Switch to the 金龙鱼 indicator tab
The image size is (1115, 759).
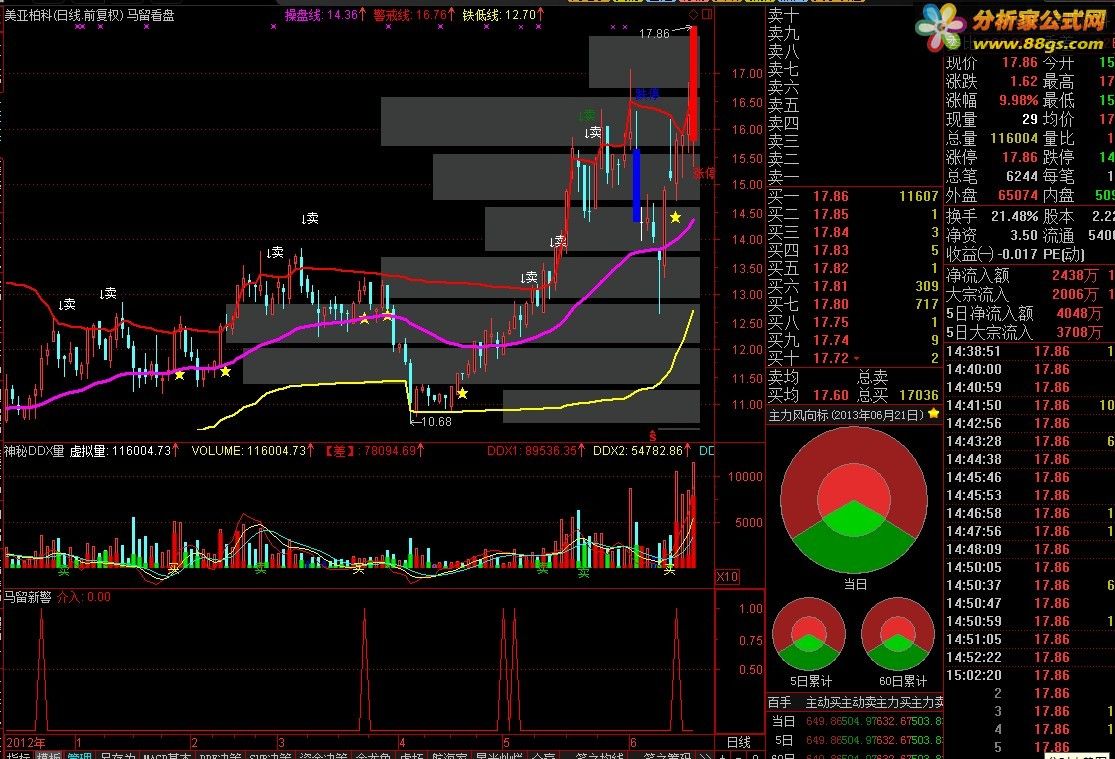click(x=373, y=755)
